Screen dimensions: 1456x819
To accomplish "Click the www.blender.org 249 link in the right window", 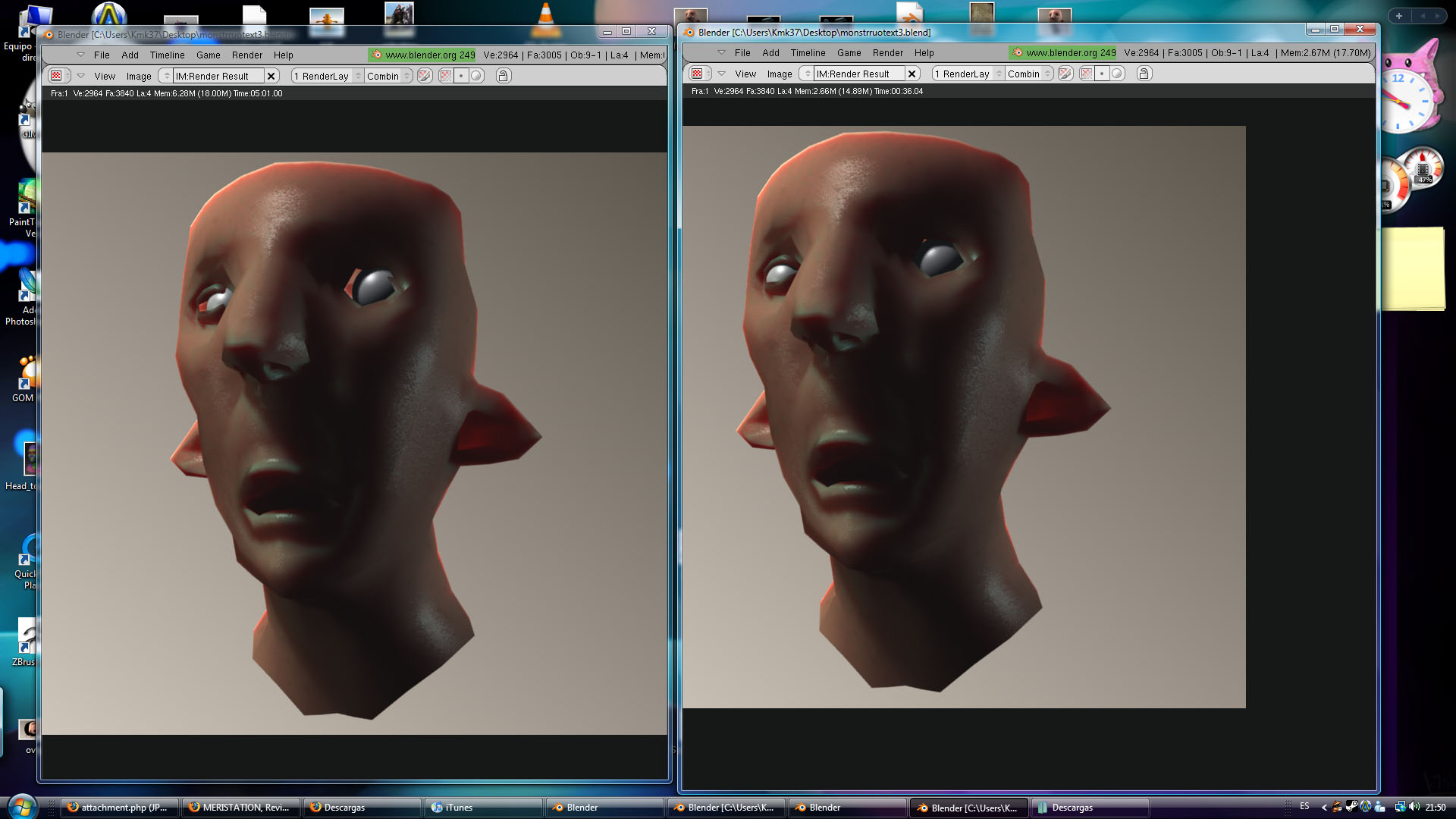I will [1063, 52].
